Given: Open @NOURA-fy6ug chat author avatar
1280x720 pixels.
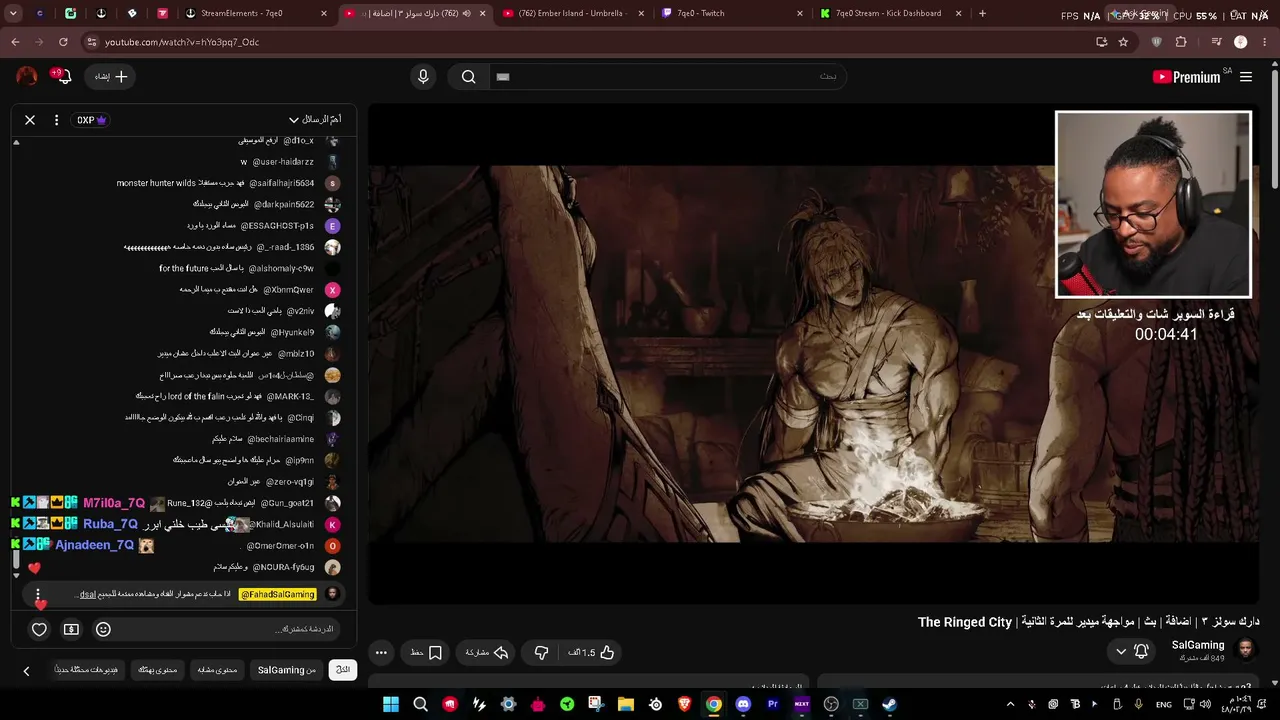Looking at the screenshot, I should 333,567.
